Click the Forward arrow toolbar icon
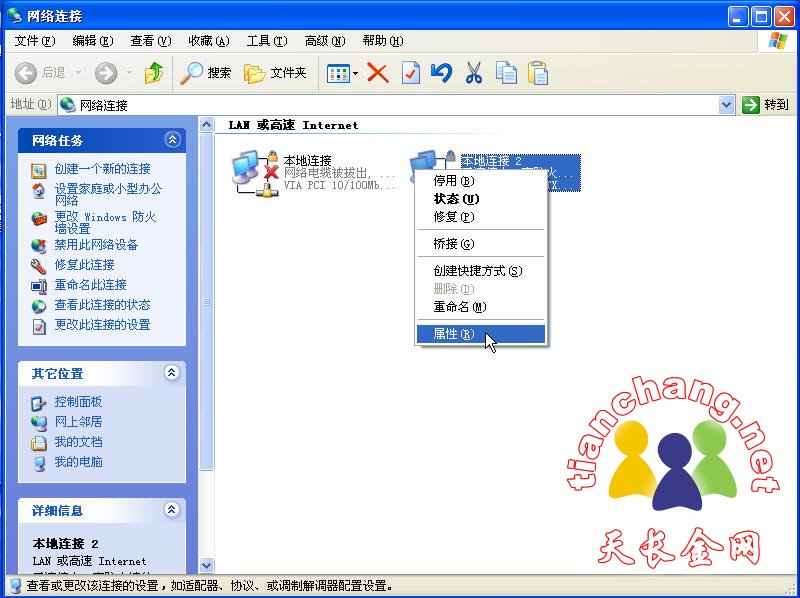 click(106, 73)
